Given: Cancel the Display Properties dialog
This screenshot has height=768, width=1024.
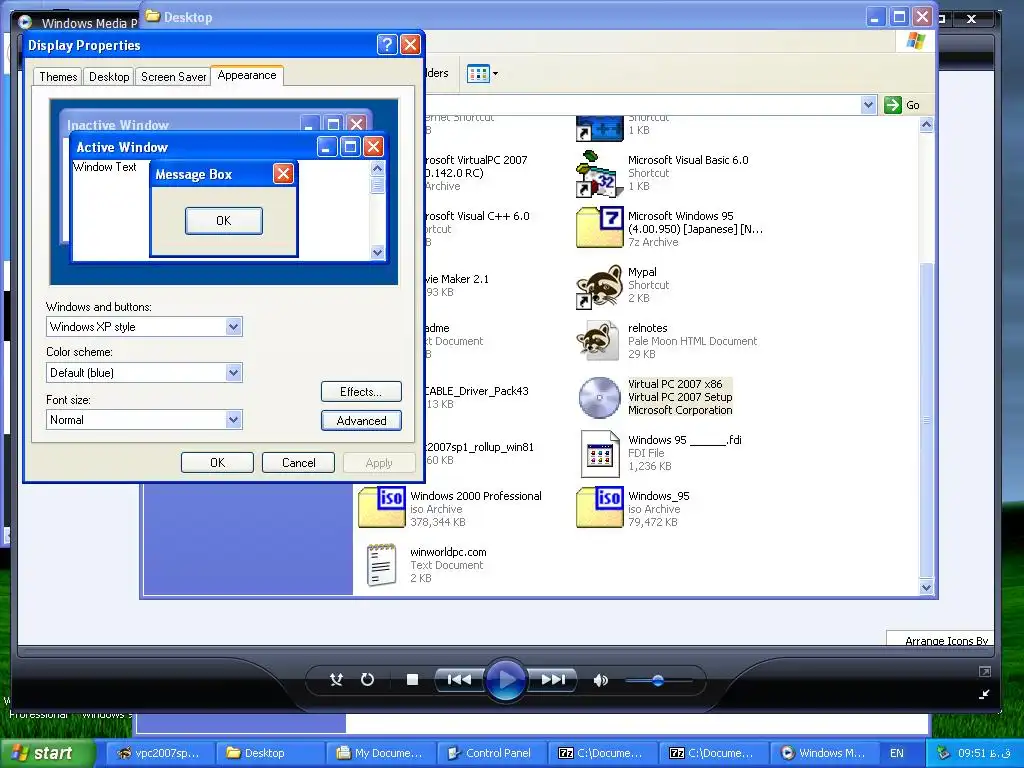Looking at the screenshot, I should (x=298, y=462).
